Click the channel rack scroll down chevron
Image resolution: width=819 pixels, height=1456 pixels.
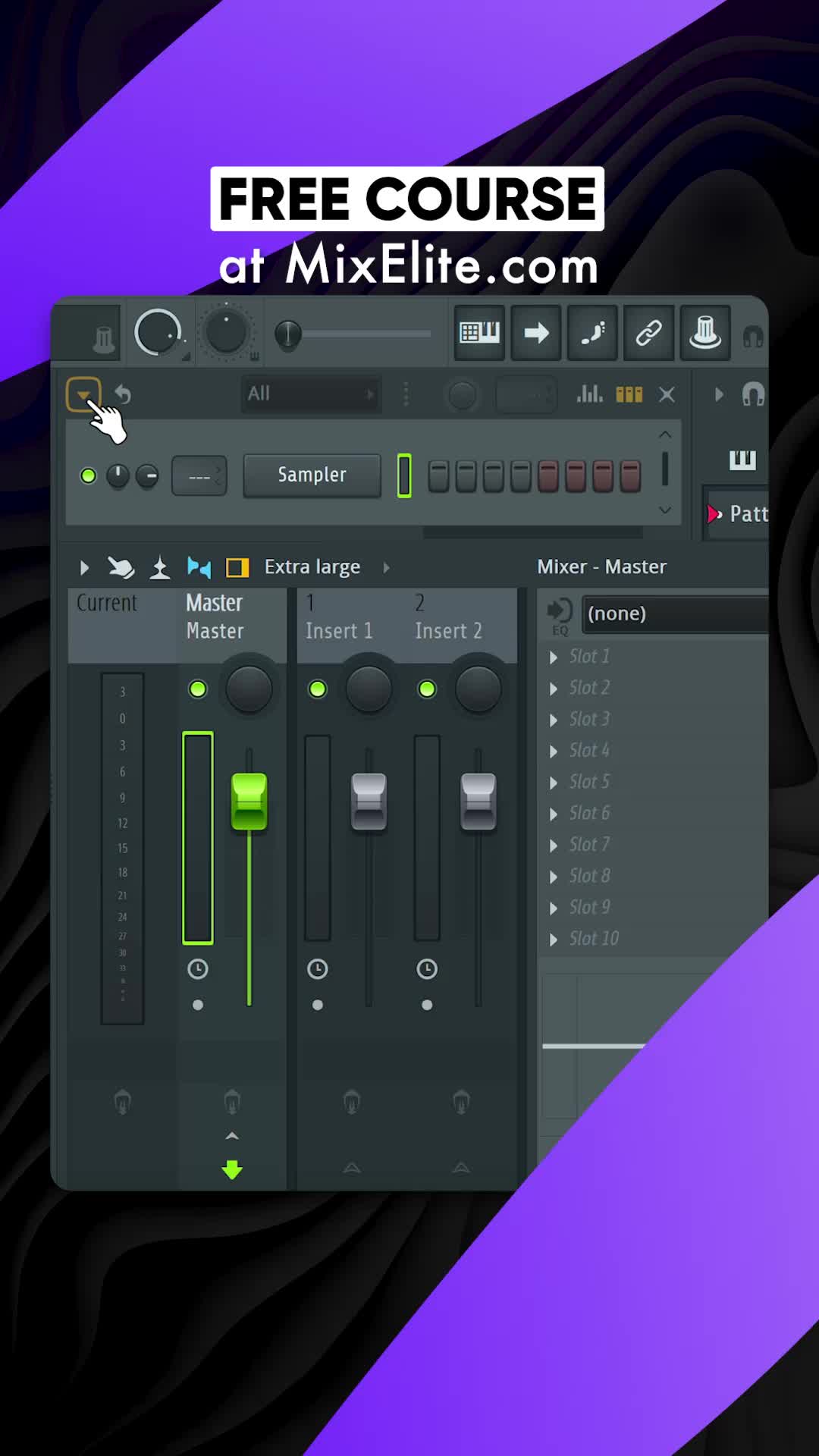point(665,510)
